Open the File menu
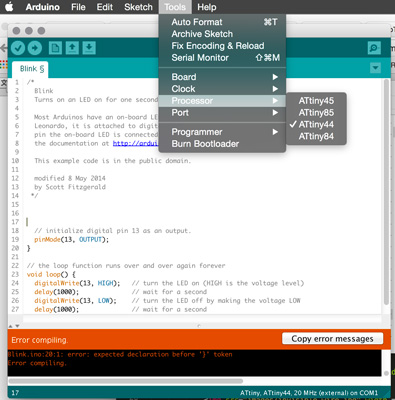Image resolution: width=395 pixels, height=400 pixels. [78, 7]
